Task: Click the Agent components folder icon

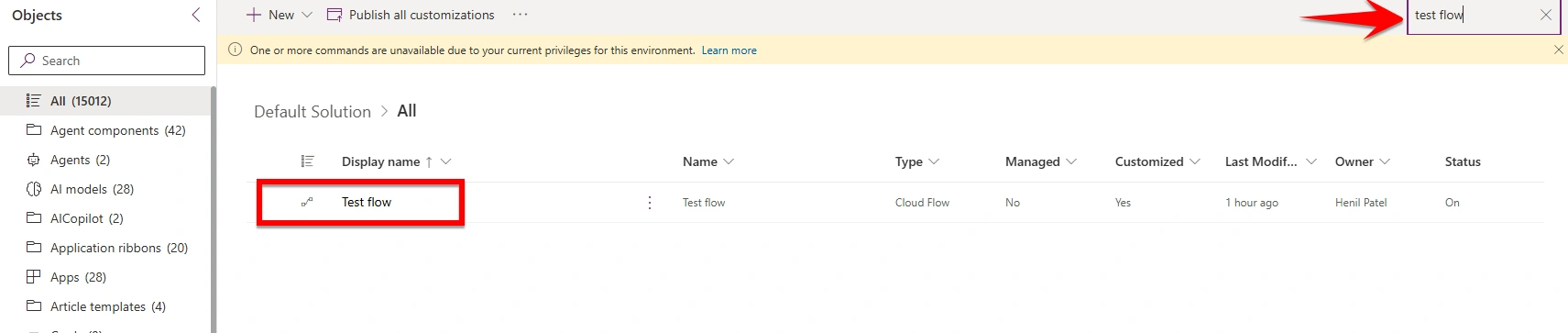Action: point(34,129)
